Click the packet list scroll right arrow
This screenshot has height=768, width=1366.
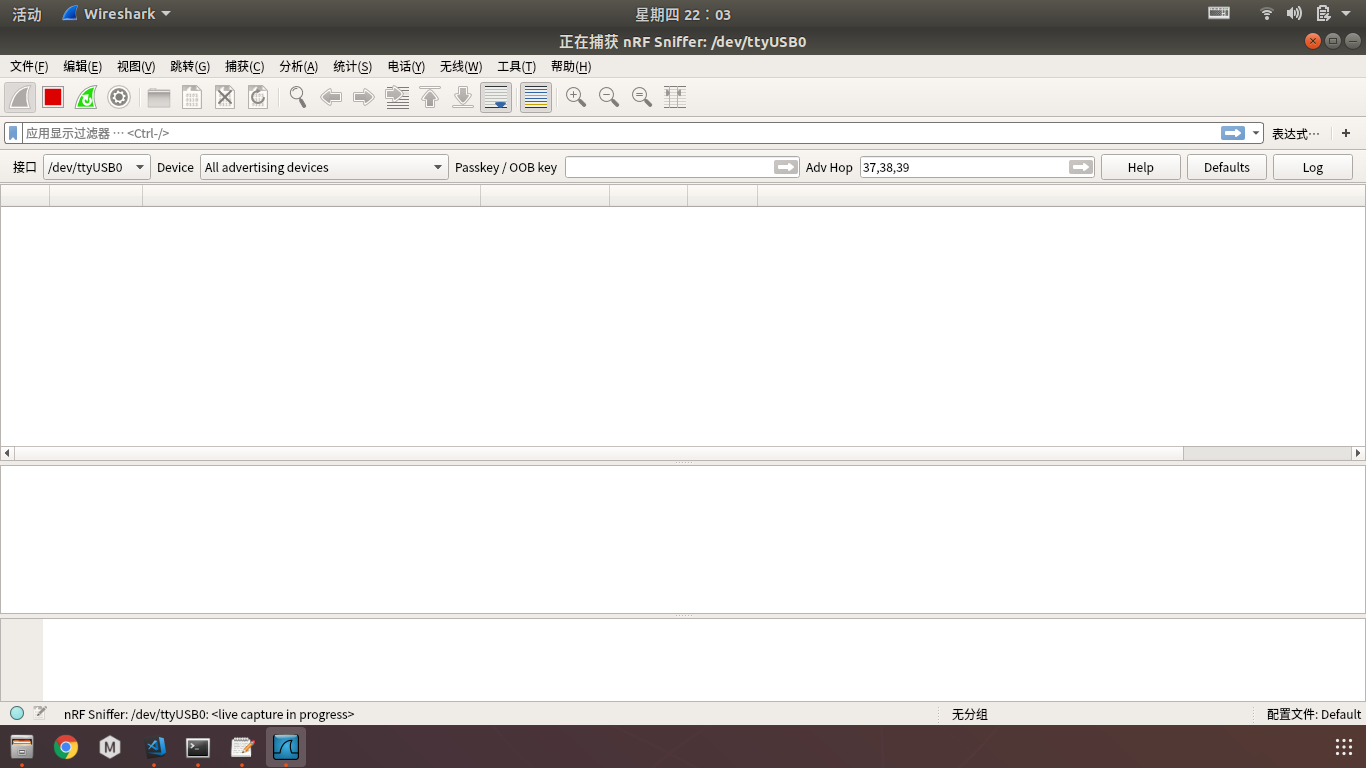point(1358,453)
